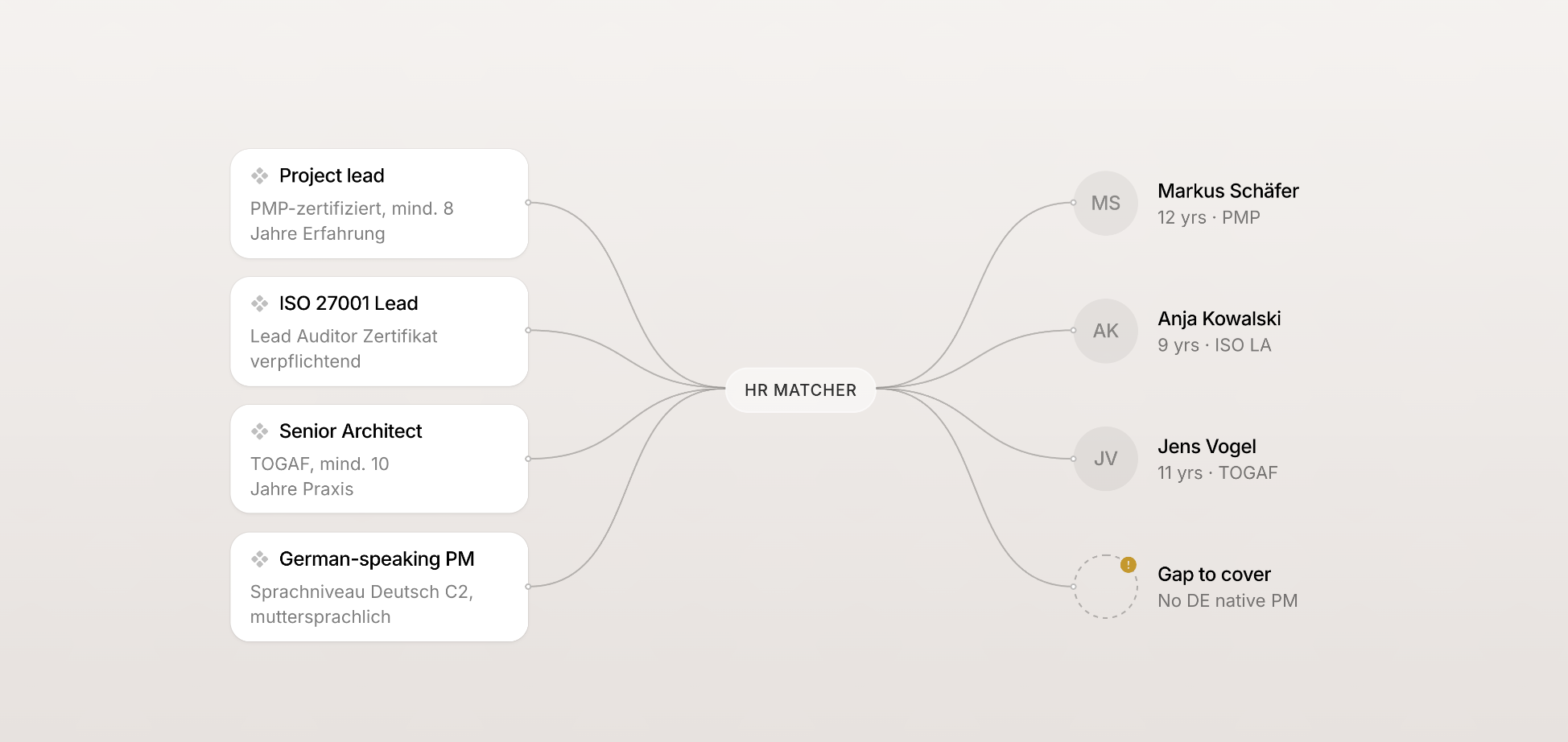Click the '9 yrs · ISO LA' detail text
The image size is (1568, 742).
tap(1215, 345)
